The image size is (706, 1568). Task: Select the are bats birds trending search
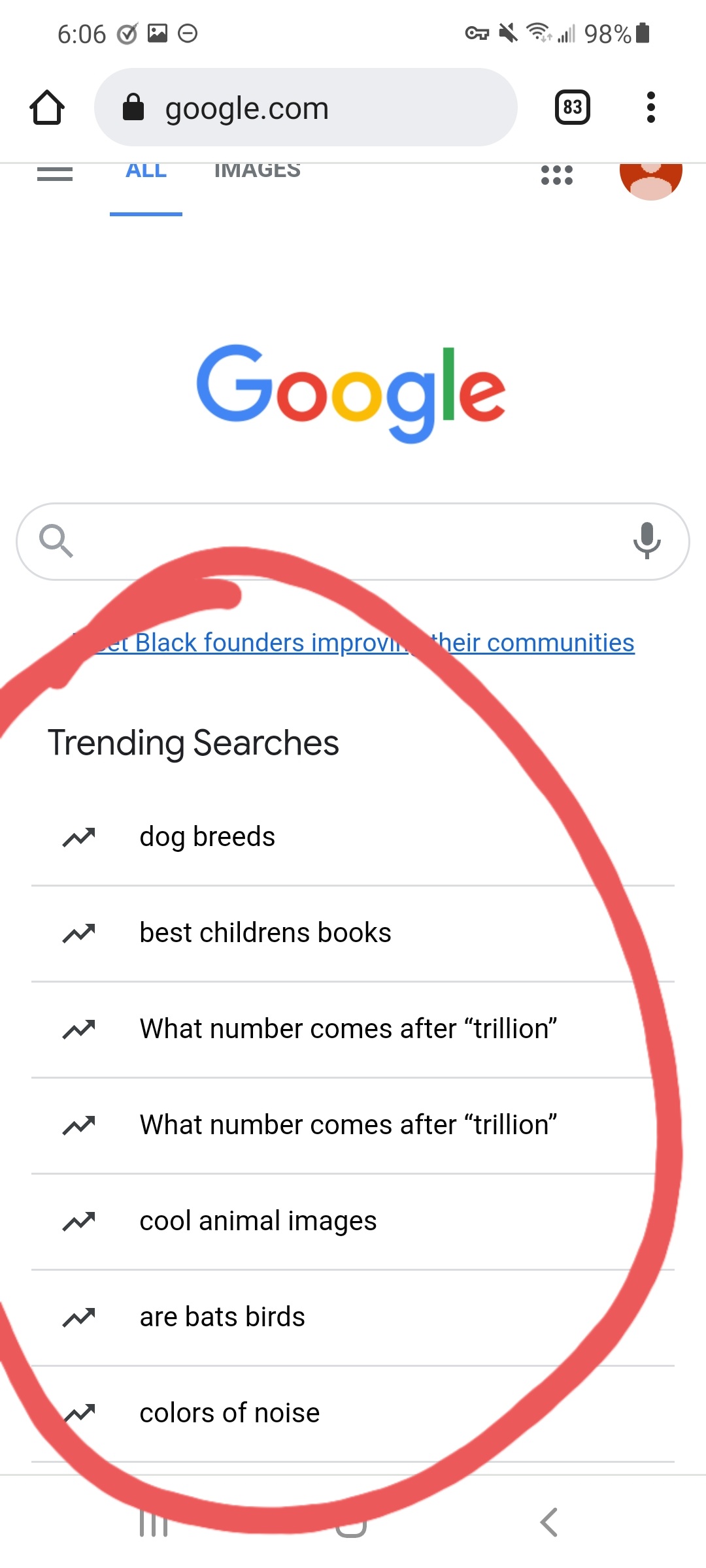click(x=222, y=1316)
